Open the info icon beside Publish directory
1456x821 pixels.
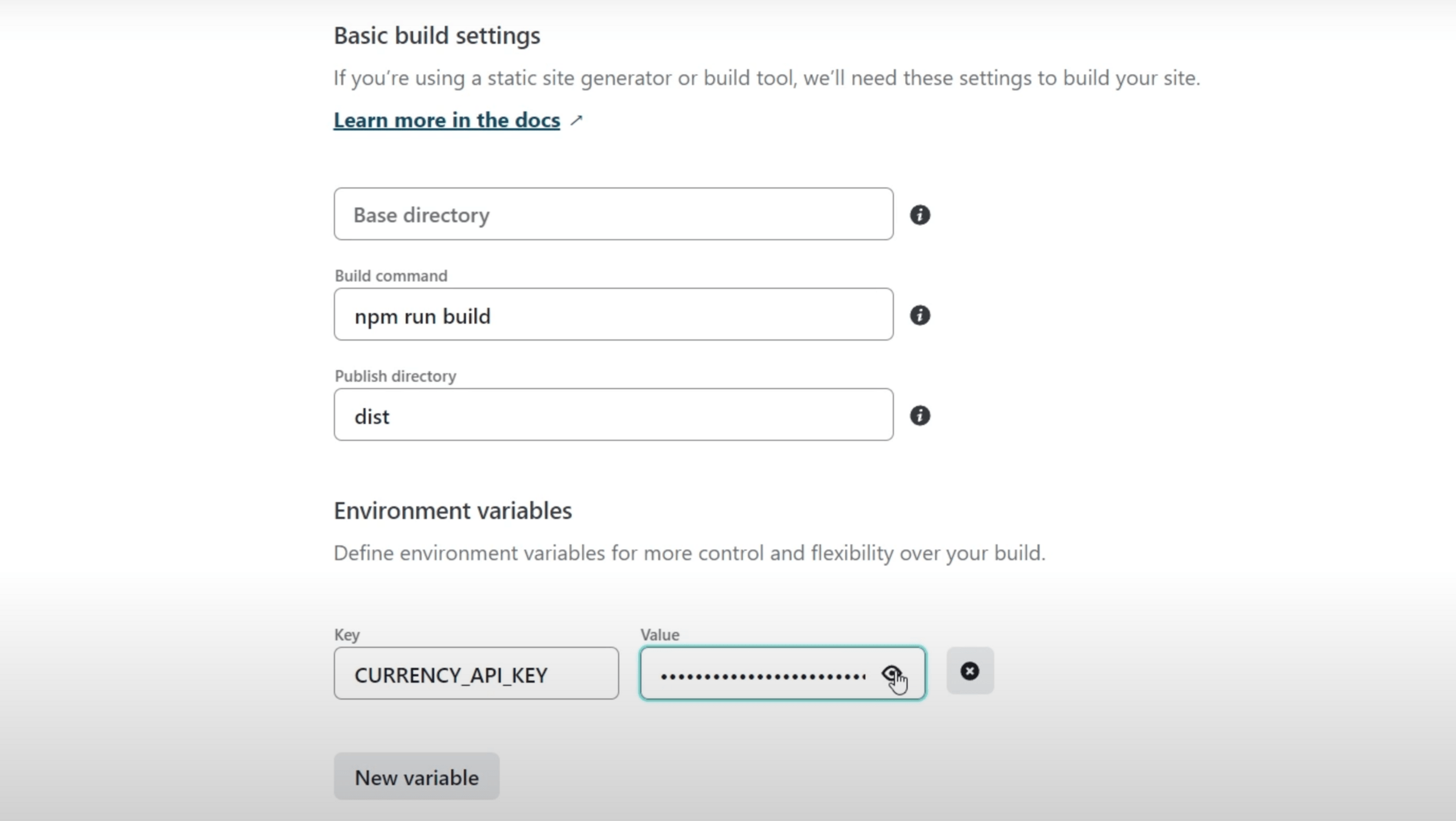coord(919,415)
